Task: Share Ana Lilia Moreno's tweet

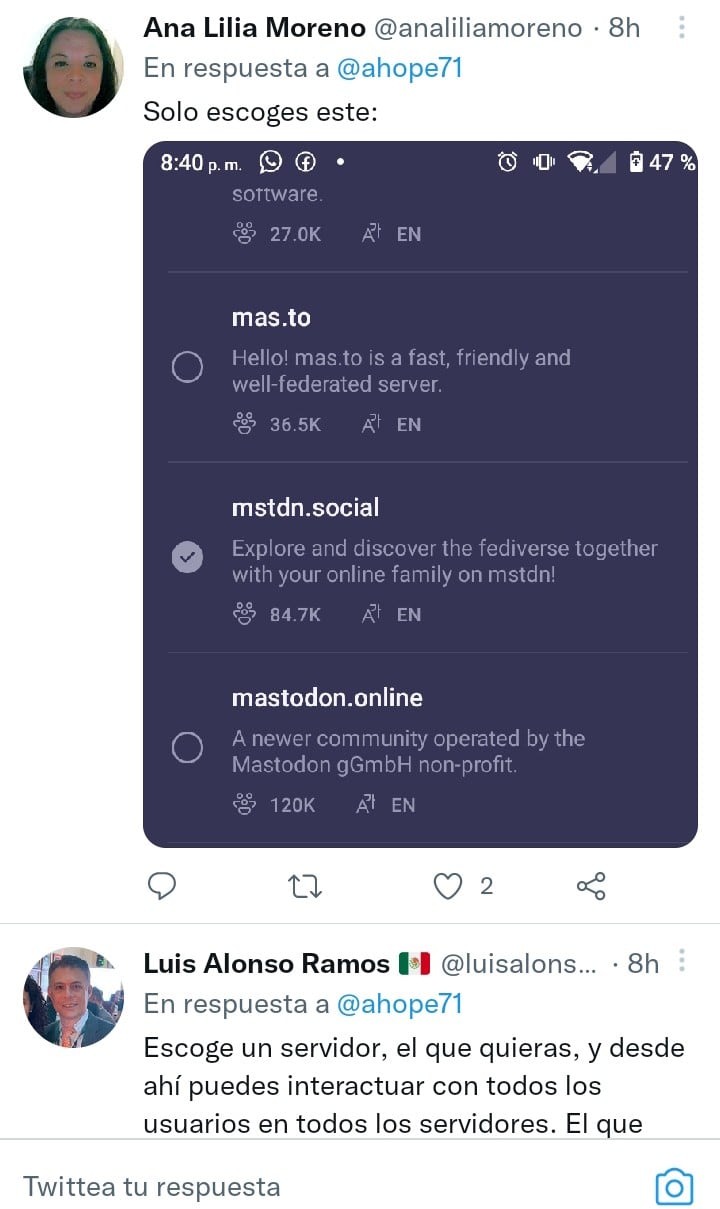Action: (591, 886)
